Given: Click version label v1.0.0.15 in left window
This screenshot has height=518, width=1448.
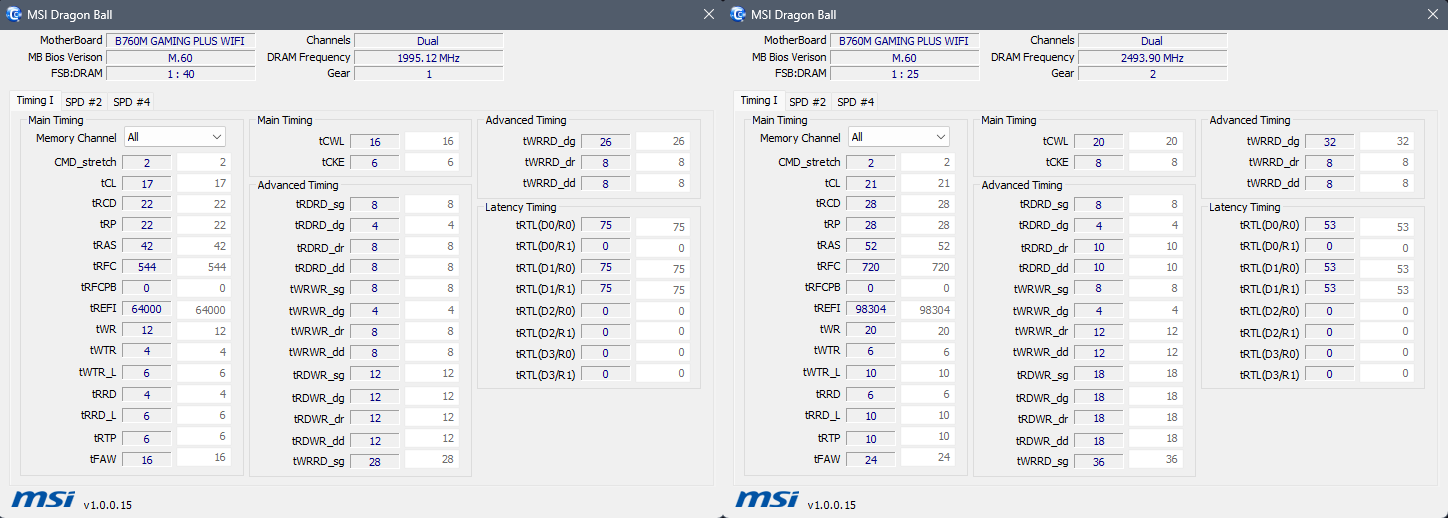Looking at the screenshot, I should pos(106,505).
